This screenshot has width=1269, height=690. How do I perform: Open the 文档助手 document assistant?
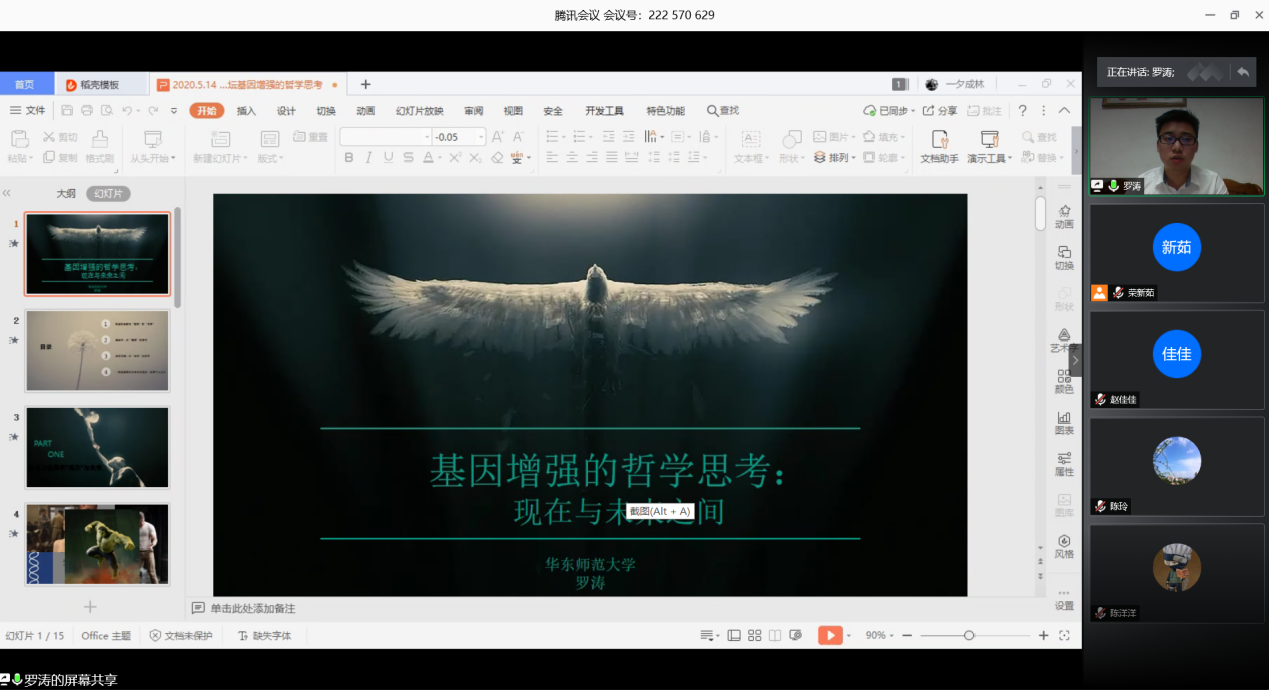pyautogui.click(x=939, y=147)
